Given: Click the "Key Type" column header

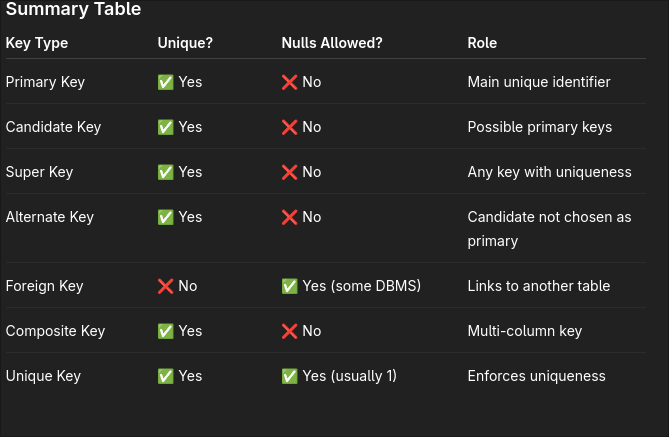Looking at the screenshot, I should 37,43.
